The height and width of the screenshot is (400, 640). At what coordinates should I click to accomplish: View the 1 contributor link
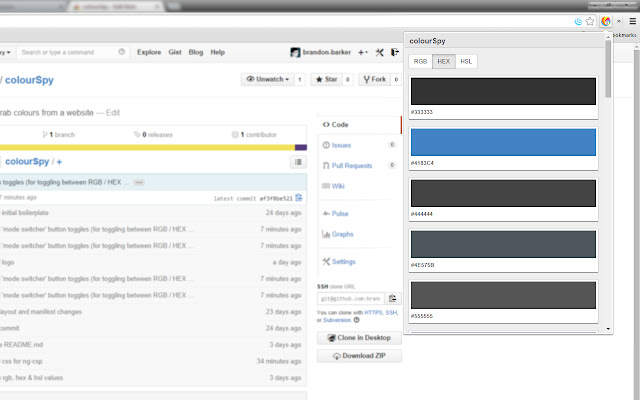(254, 135)
